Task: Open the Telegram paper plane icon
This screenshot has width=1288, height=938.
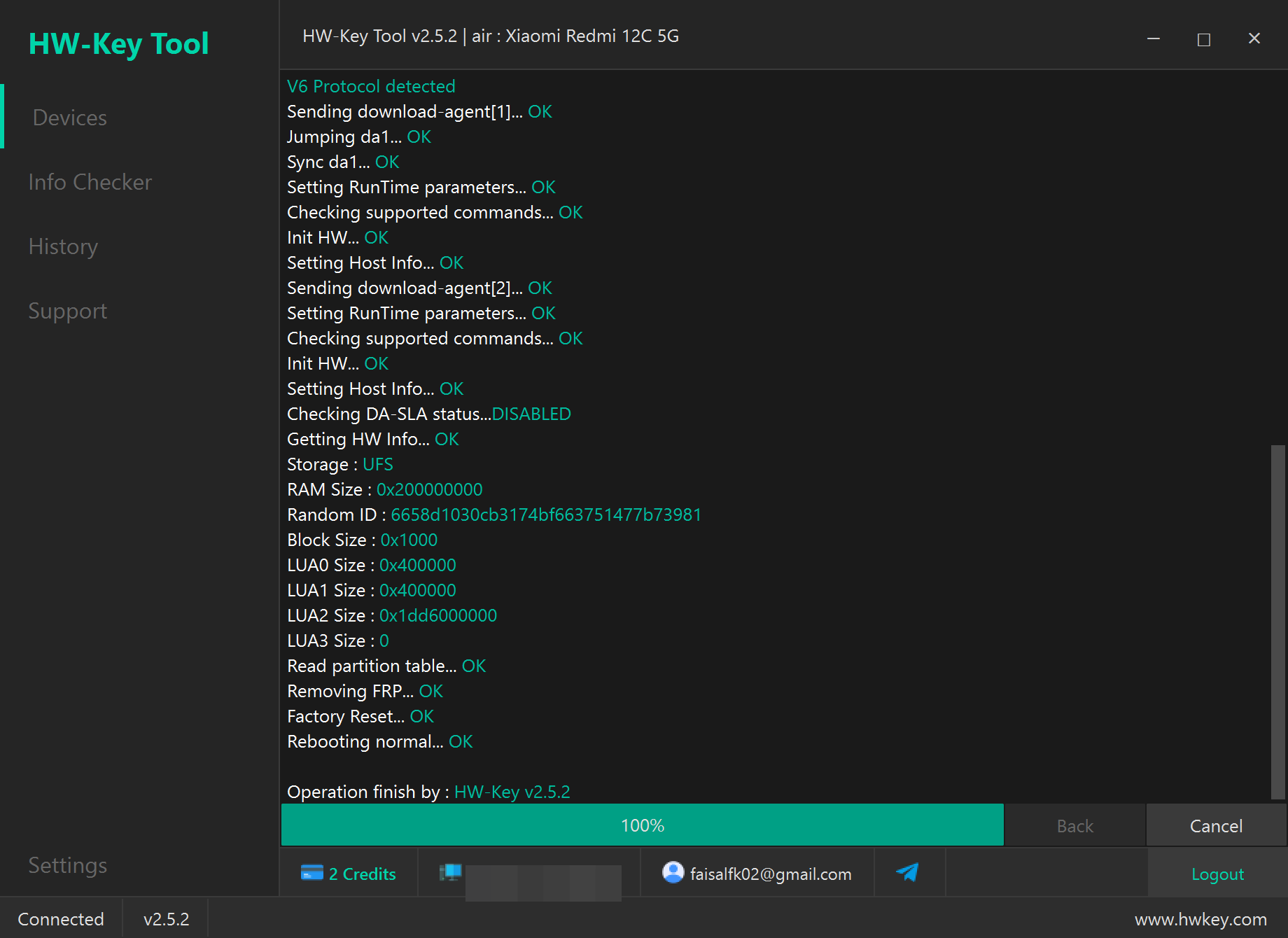Action: point(907,872)
